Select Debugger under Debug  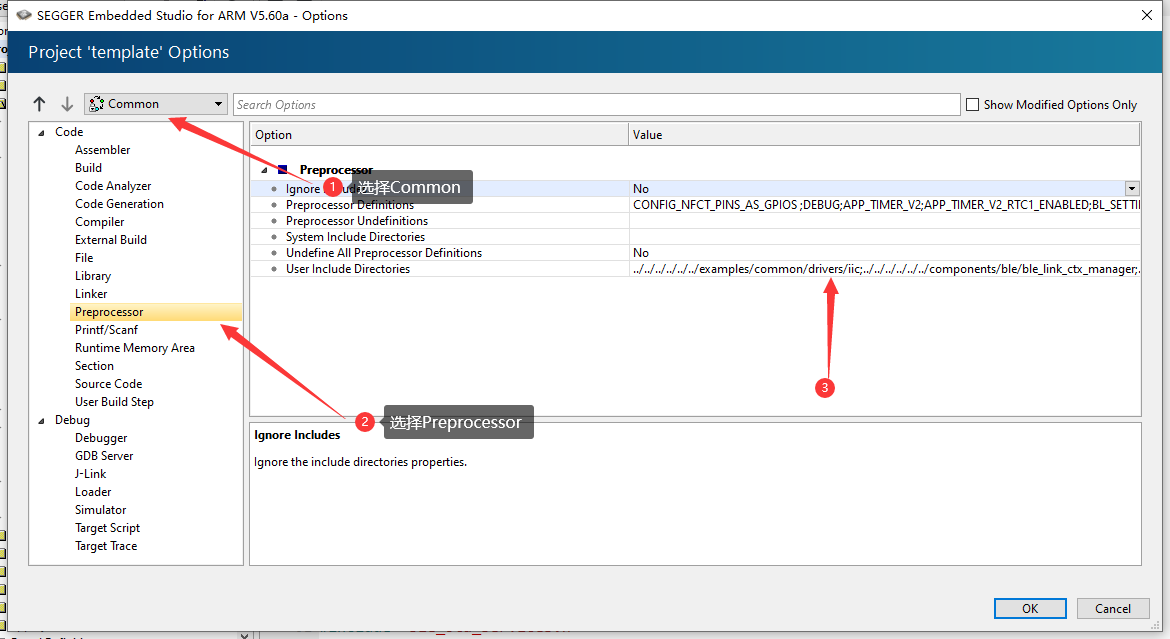101,438
